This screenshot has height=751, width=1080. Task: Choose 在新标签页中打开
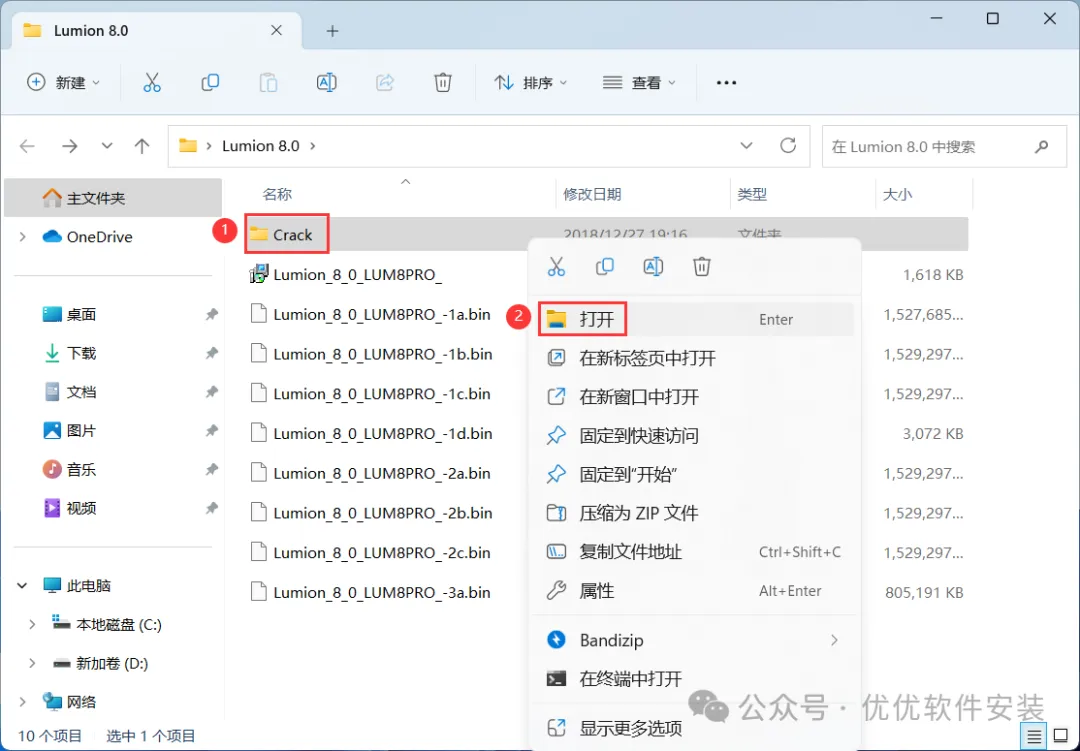[x=694, y=358]
